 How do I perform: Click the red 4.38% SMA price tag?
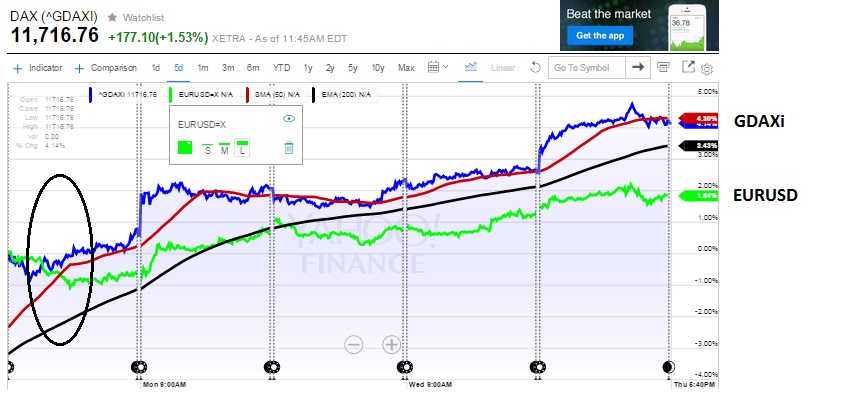[699, 118]
